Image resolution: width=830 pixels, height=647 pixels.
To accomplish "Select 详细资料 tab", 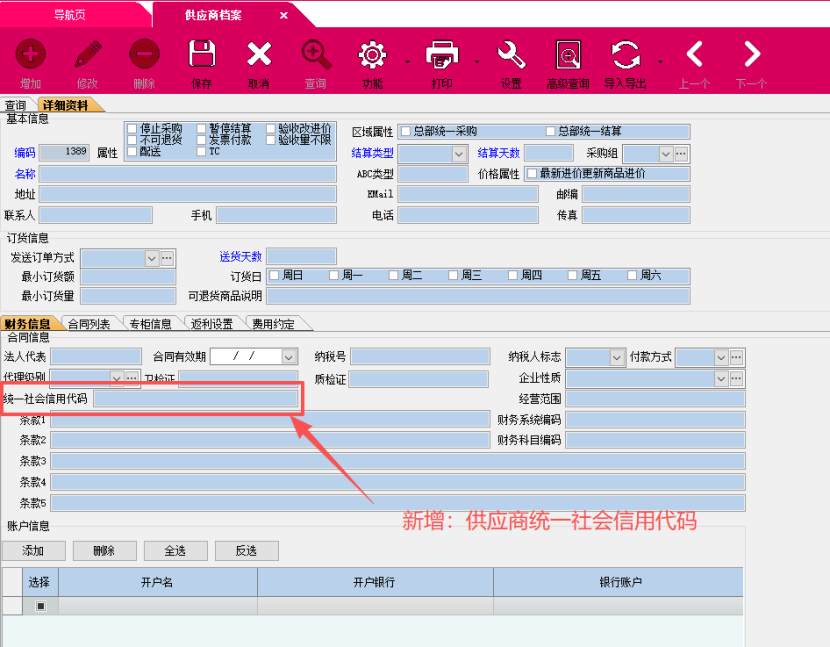I will click(66, 105).
